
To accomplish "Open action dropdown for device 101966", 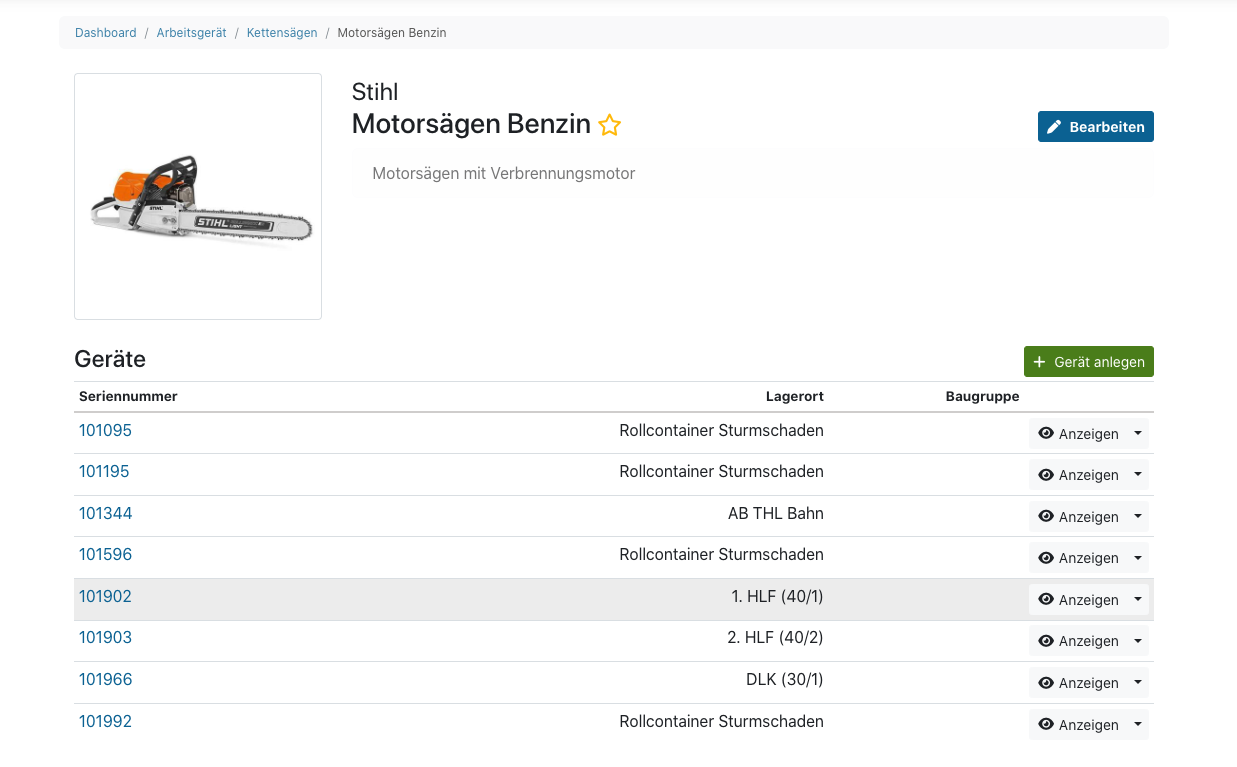I will click(x=1138, y=683).
